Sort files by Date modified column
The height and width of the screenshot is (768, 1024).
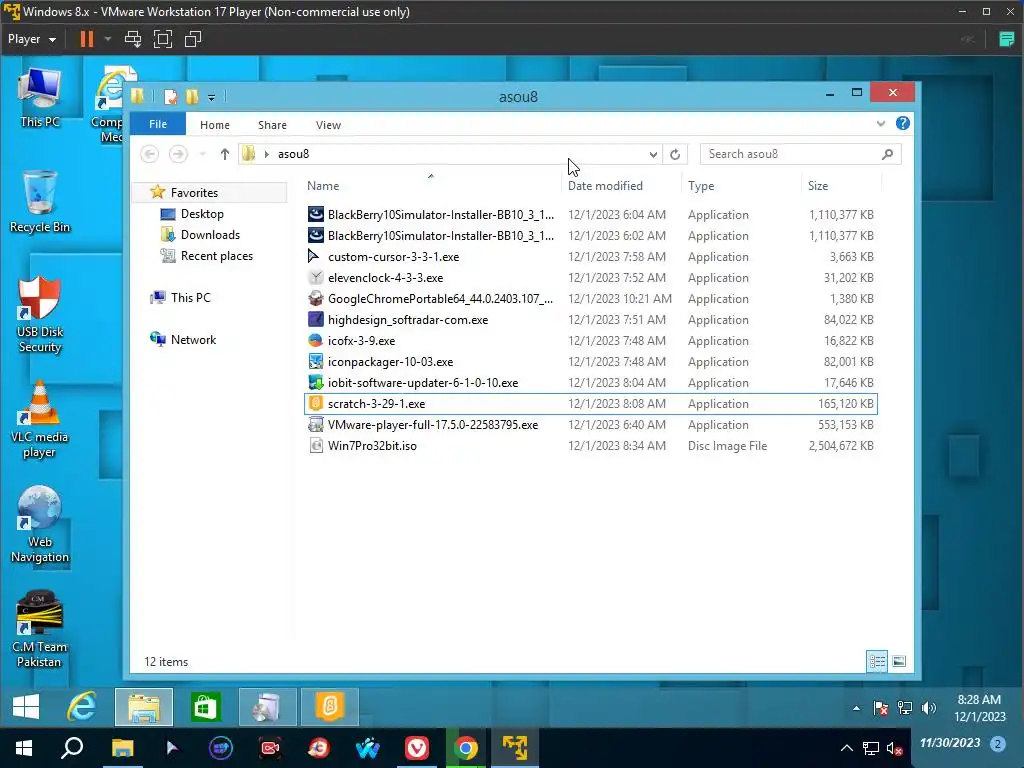(605, 186)
